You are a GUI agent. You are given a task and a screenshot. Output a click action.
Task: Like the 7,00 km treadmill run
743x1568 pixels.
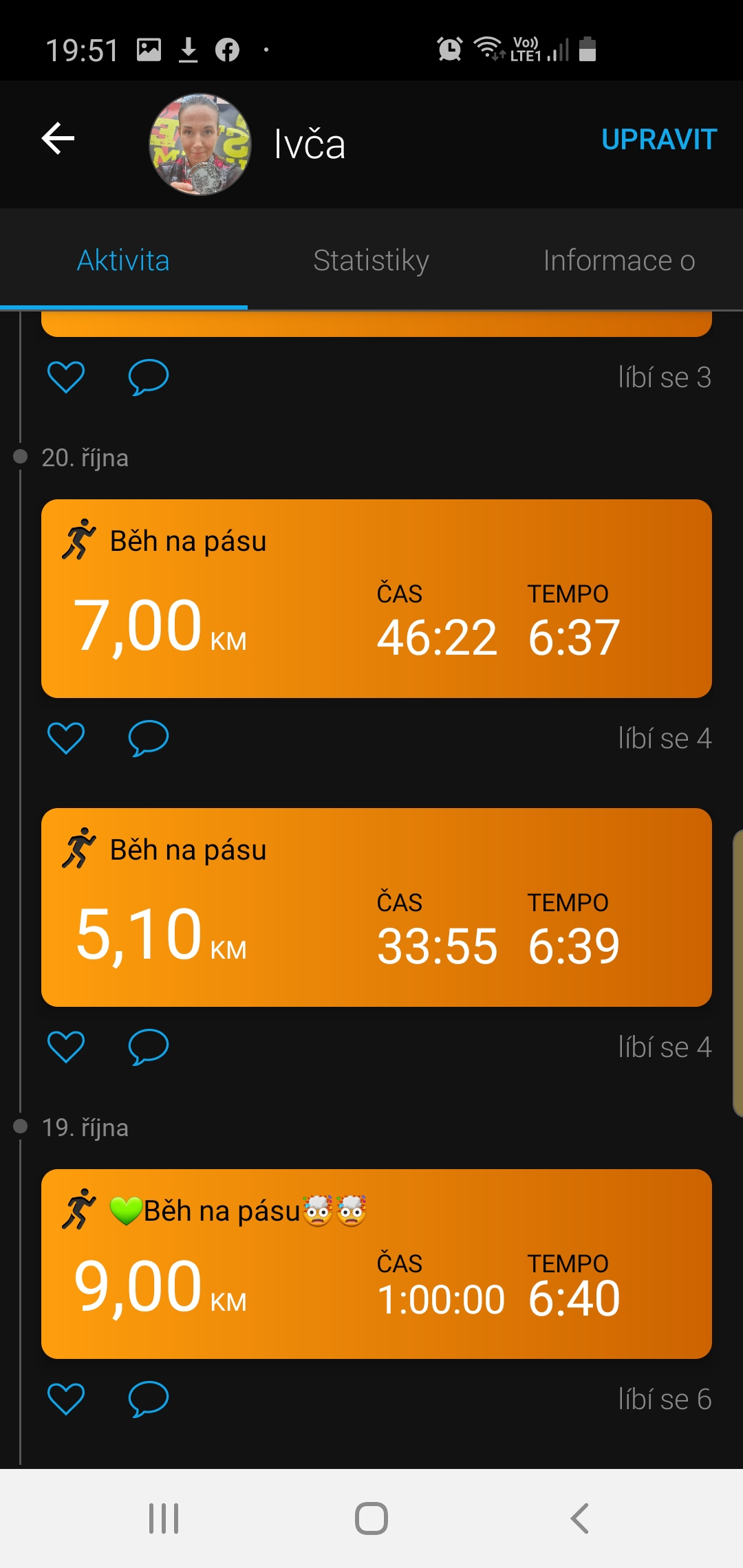[x=66, y=738]
